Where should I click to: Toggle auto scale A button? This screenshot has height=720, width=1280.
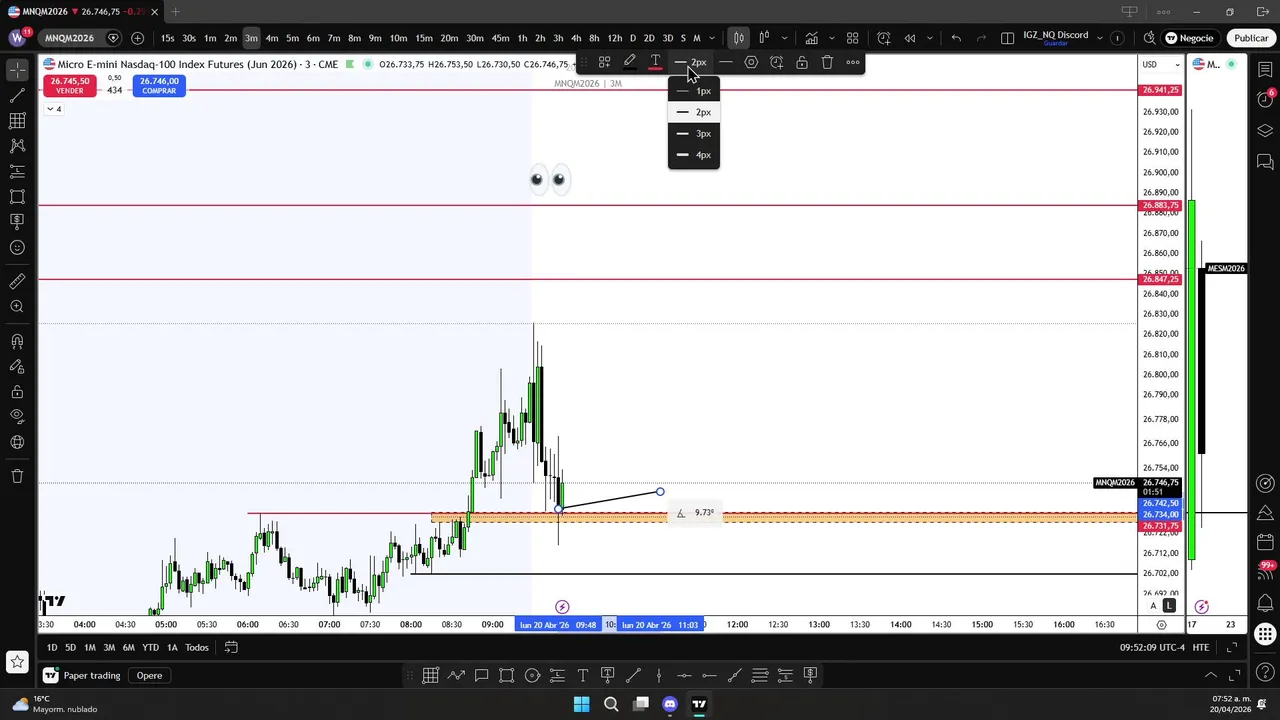tap(1153, 606)
